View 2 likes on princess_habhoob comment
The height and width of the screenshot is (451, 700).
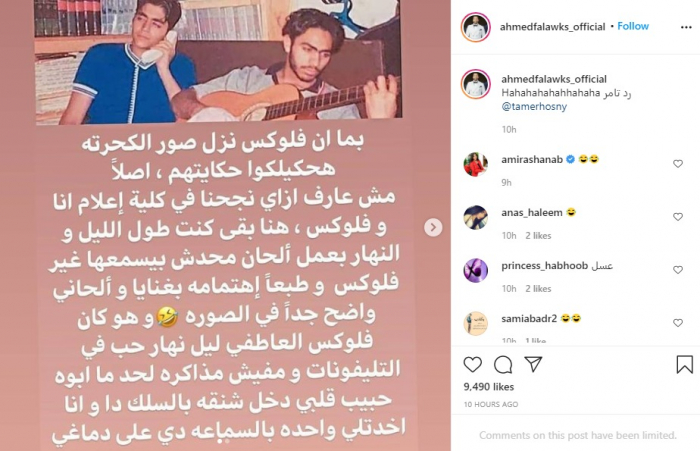tap(538, 289)
